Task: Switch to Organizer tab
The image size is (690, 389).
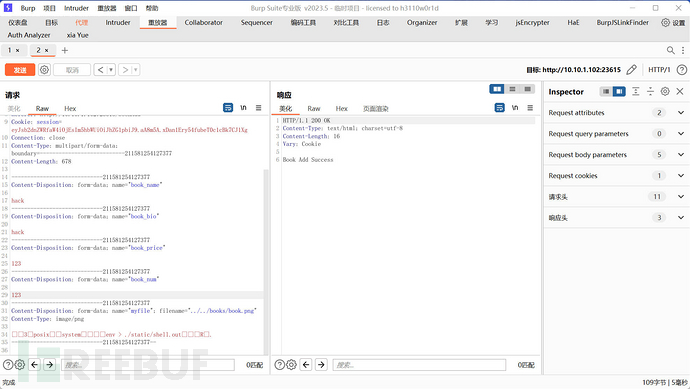Action: pyautogui.click(x=422, y=22)
